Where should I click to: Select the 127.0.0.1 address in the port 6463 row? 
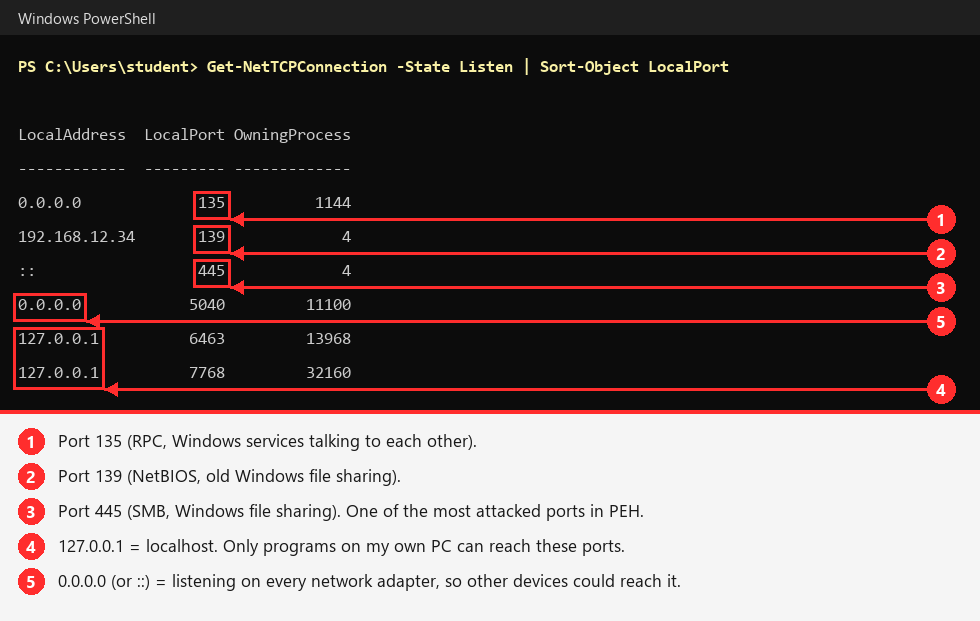[58, 339]
